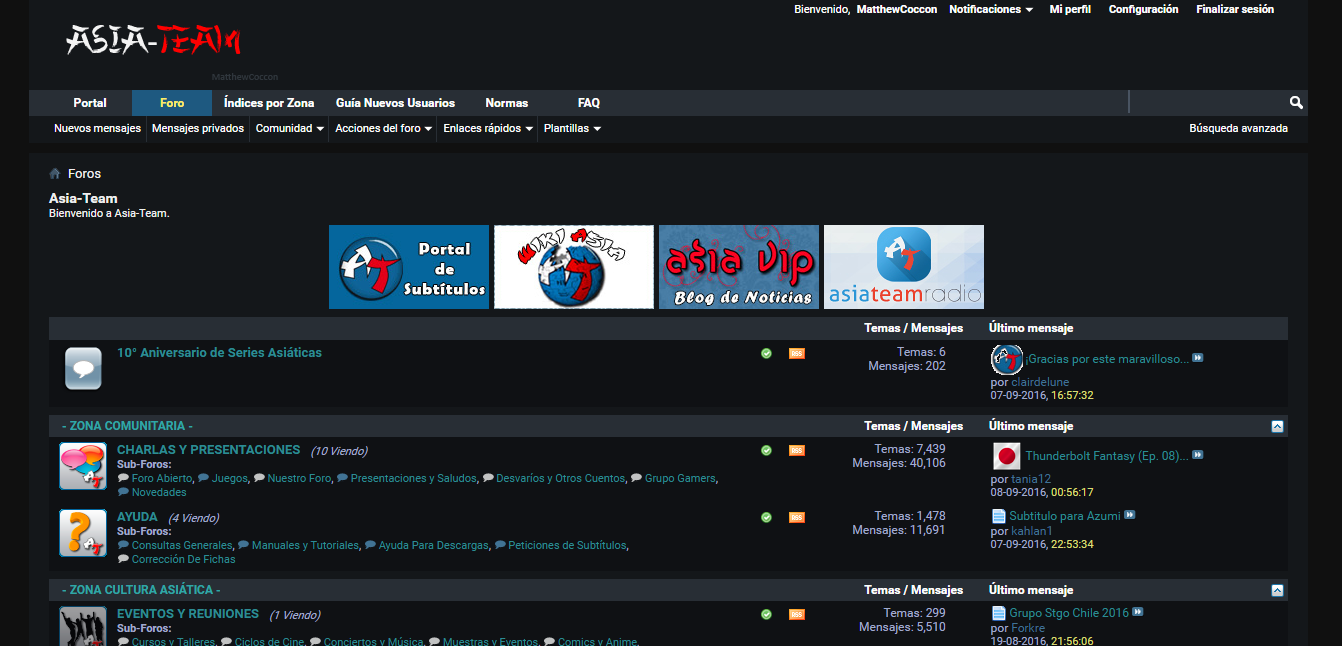Go to last post arrow for Subtitulo para Azumi
1342x646 pixels.
point(1130,515)
